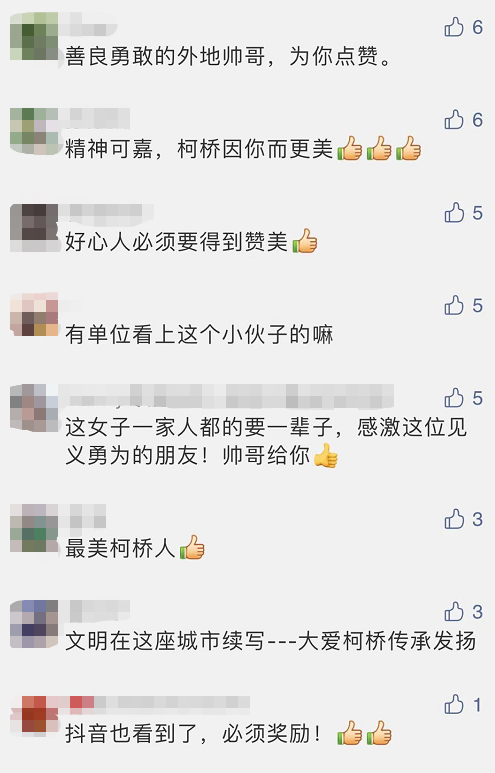Like the comment '抖音也看到了，必须奖励'
The width and height of the screenshot is (495, 773).
454,705
